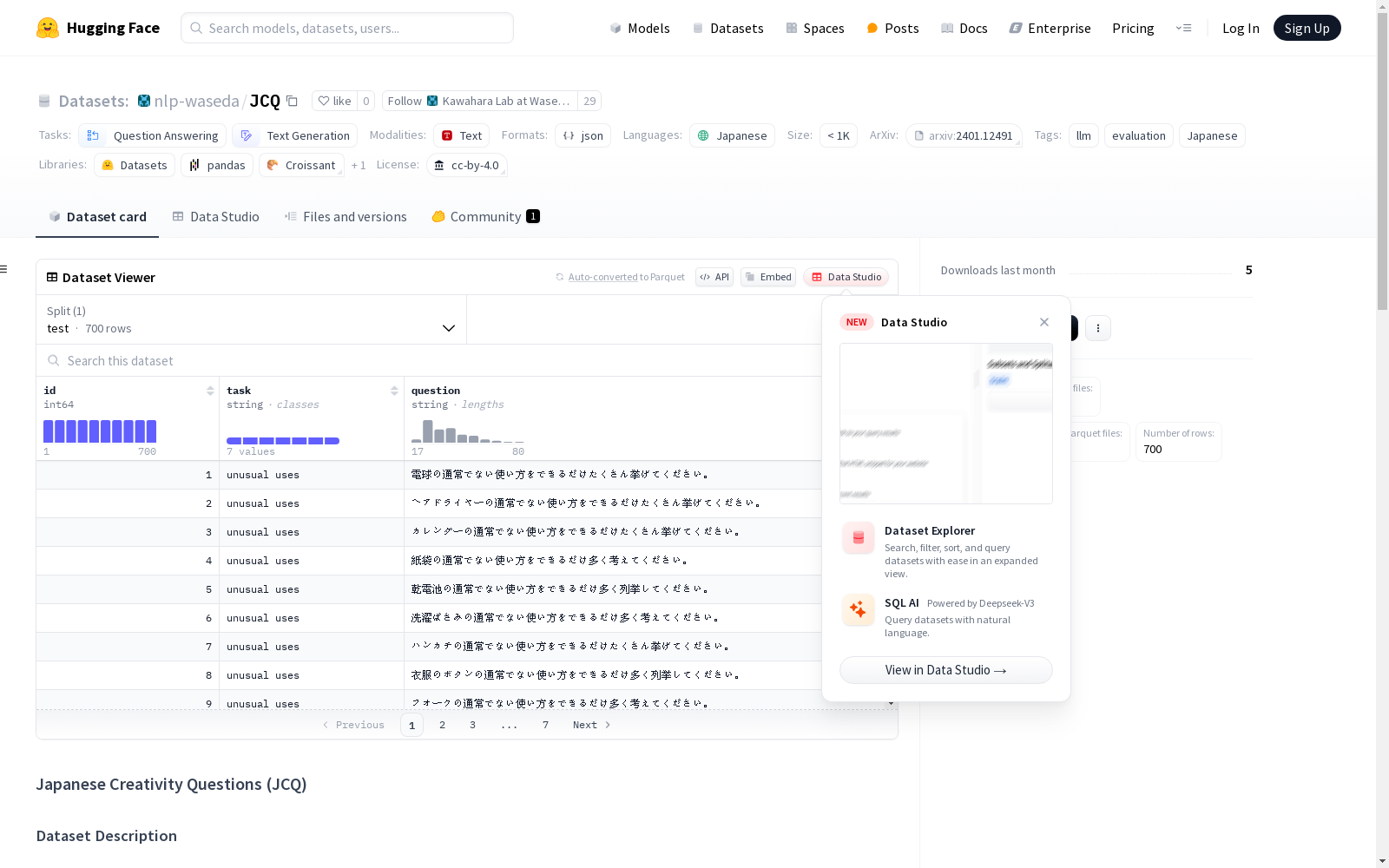Viewport: 1389px width, 868px height.
Task: Click Log In
Action: click(1241, 28)
